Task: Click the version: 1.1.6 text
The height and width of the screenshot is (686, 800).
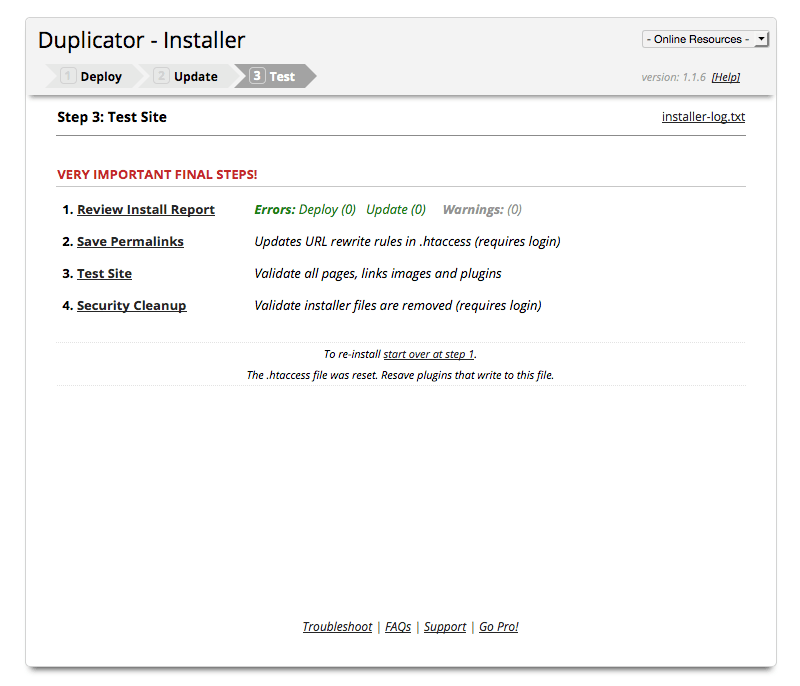Action: pyautogui.click(x=673, y=77)
